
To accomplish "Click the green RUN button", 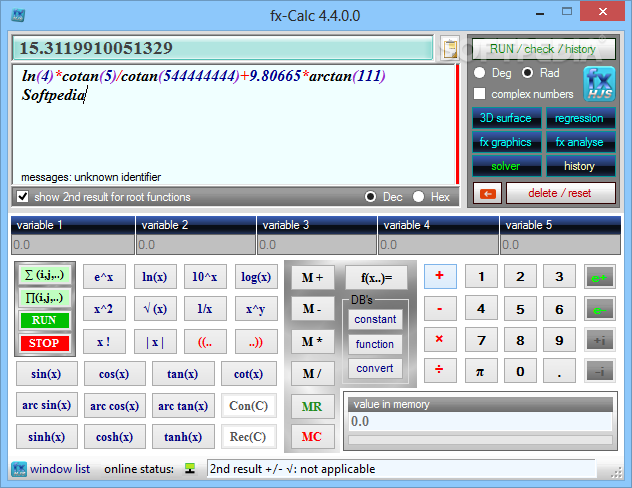I will [44, 320].
